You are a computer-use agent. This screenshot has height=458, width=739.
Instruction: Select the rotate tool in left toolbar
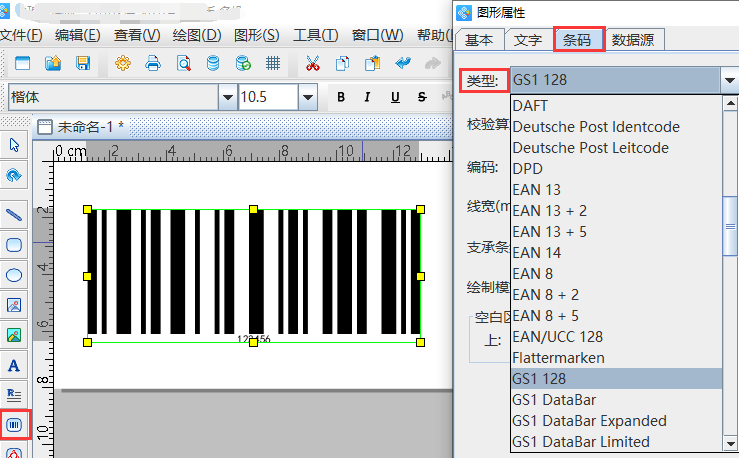[14, 175]
